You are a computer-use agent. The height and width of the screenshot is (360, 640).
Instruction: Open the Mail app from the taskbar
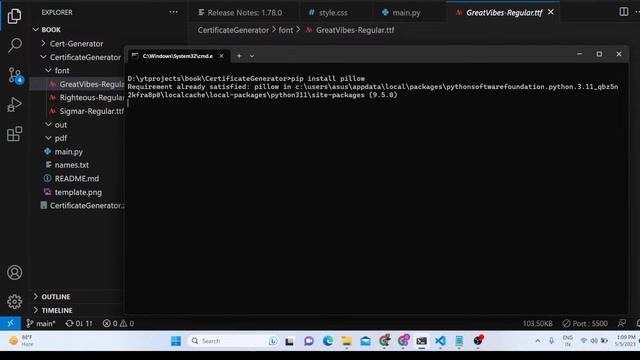coord(365,341)
